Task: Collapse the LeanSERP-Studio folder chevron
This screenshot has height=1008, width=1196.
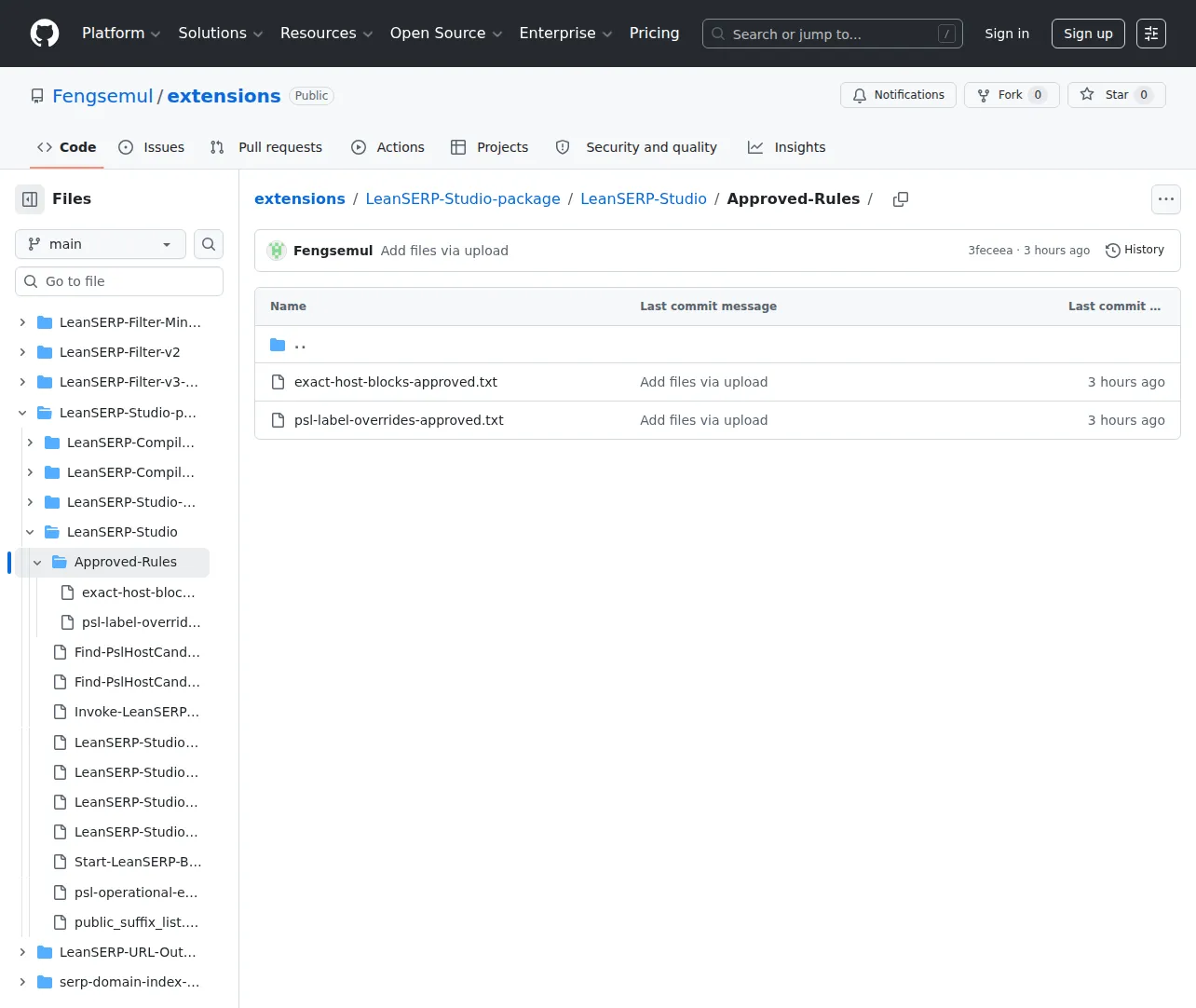Action: (x=30, y=532)
